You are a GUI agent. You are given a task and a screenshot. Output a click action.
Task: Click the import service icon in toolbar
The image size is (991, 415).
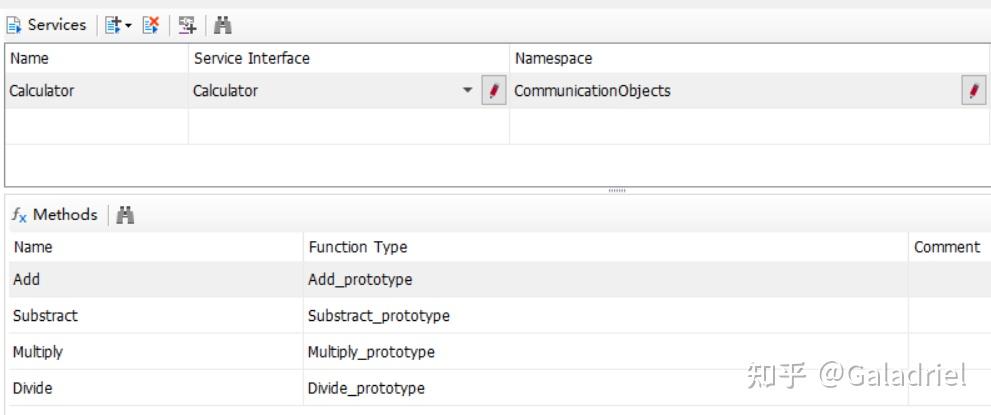pos(187,25)
